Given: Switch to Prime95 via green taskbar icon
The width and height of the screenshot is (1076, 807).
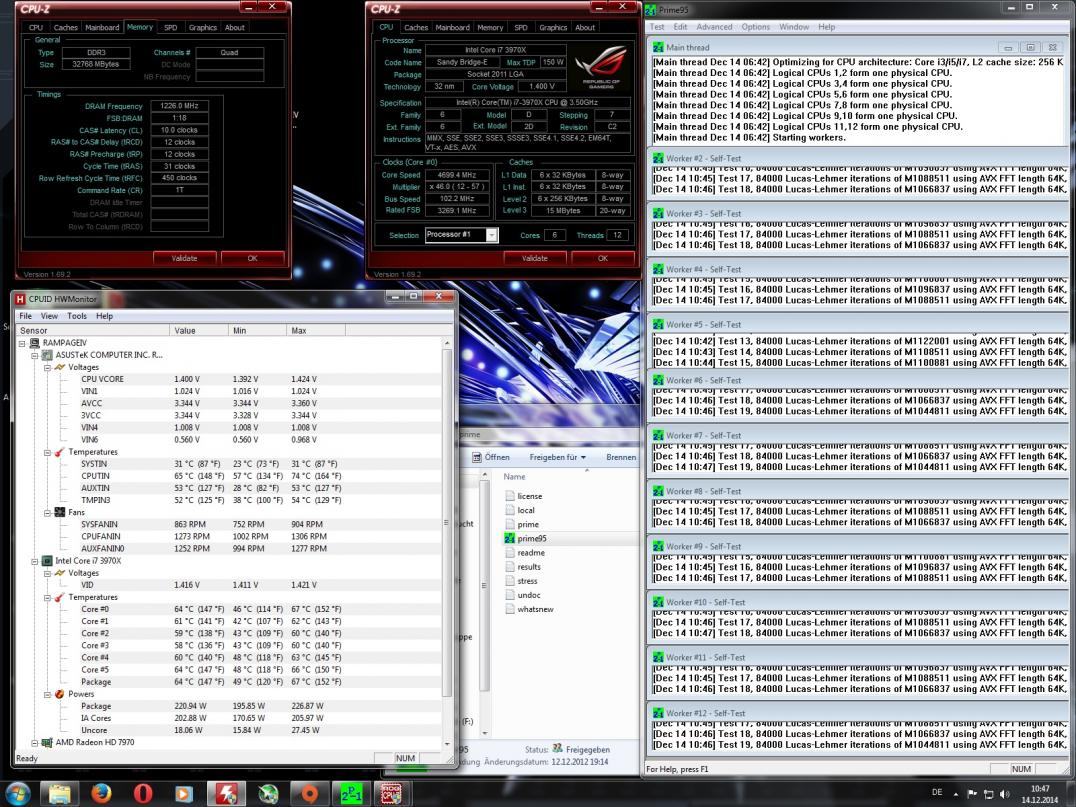Looking at the screenshot, I should click(351, 794).
